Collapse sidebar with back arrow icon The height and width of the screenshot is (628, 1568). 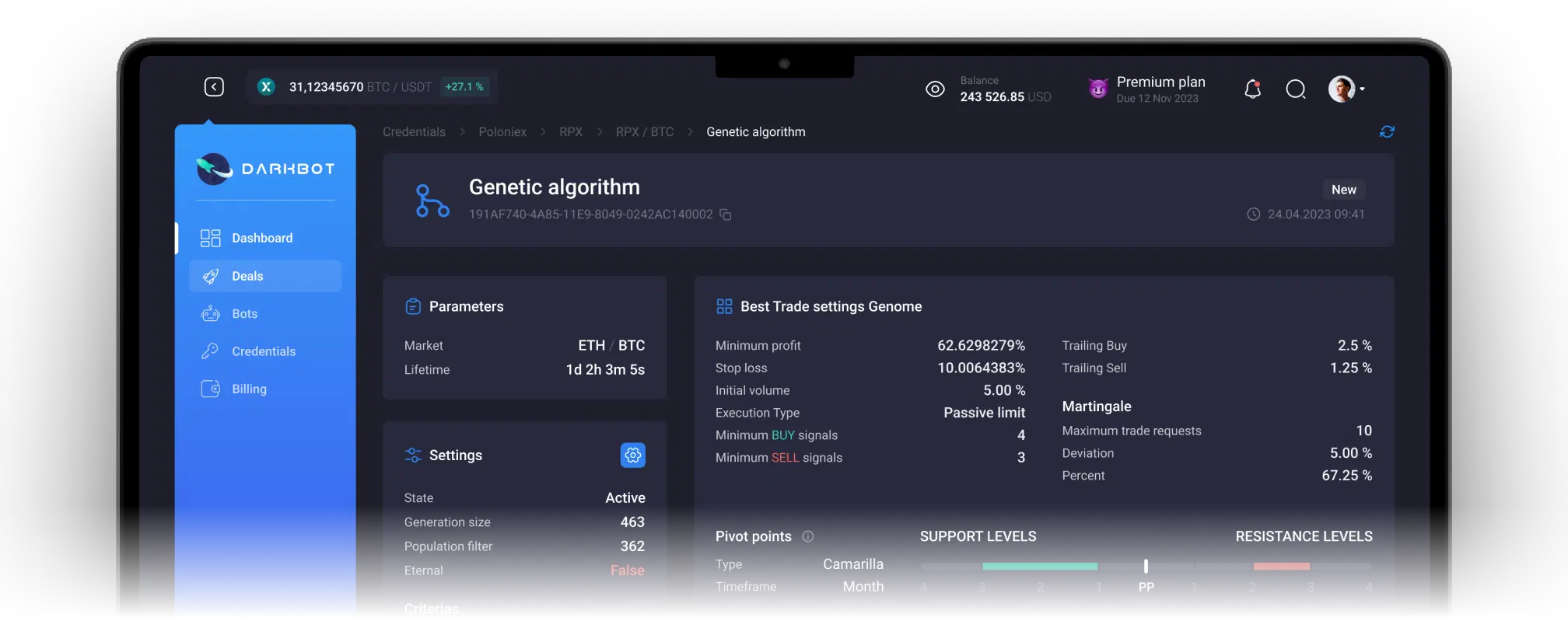214,87
